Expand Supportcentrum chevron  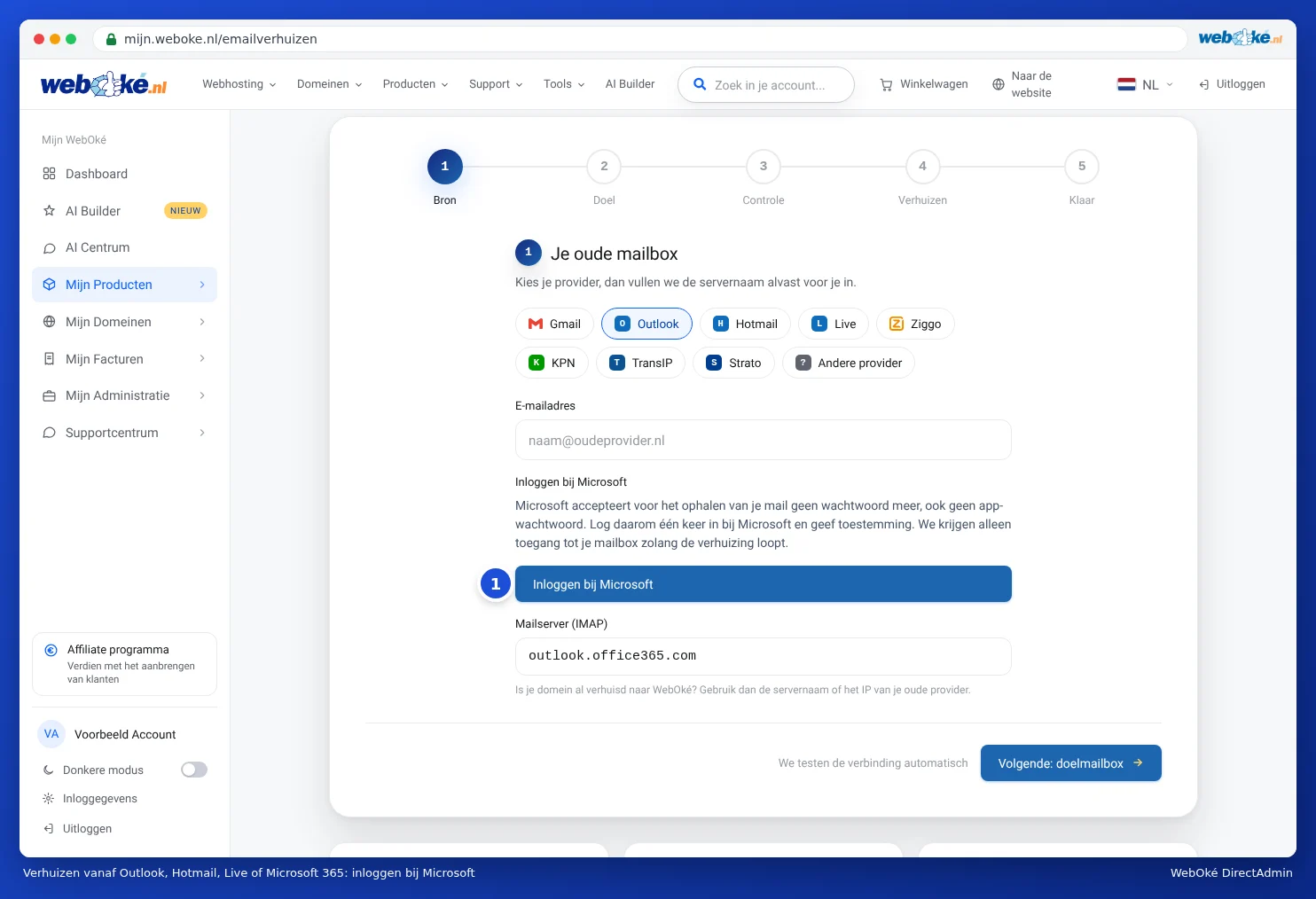pos(202,433)
